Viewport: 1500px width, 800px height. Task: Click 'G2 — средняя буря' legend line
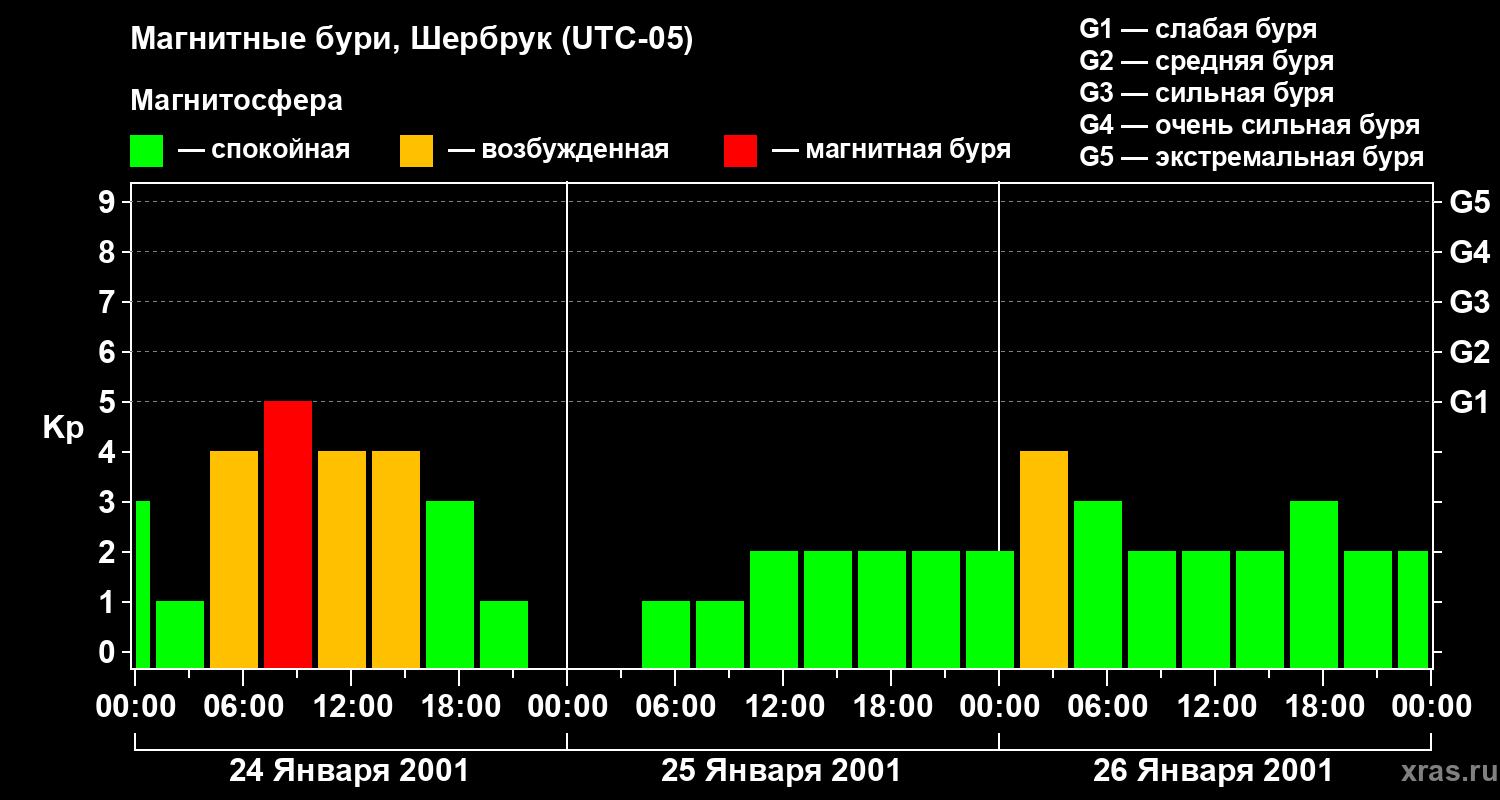point(1206,61)
